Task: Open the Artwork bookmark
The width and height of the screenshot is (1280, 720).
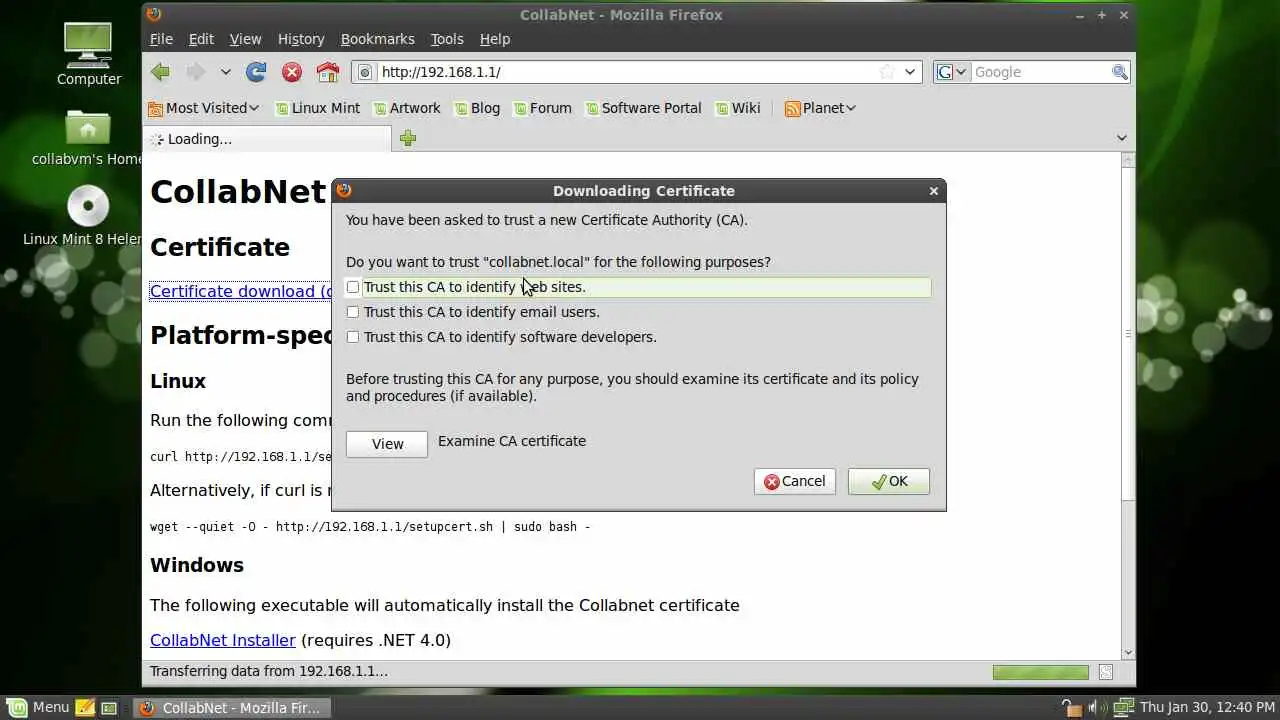Action: 406,108
